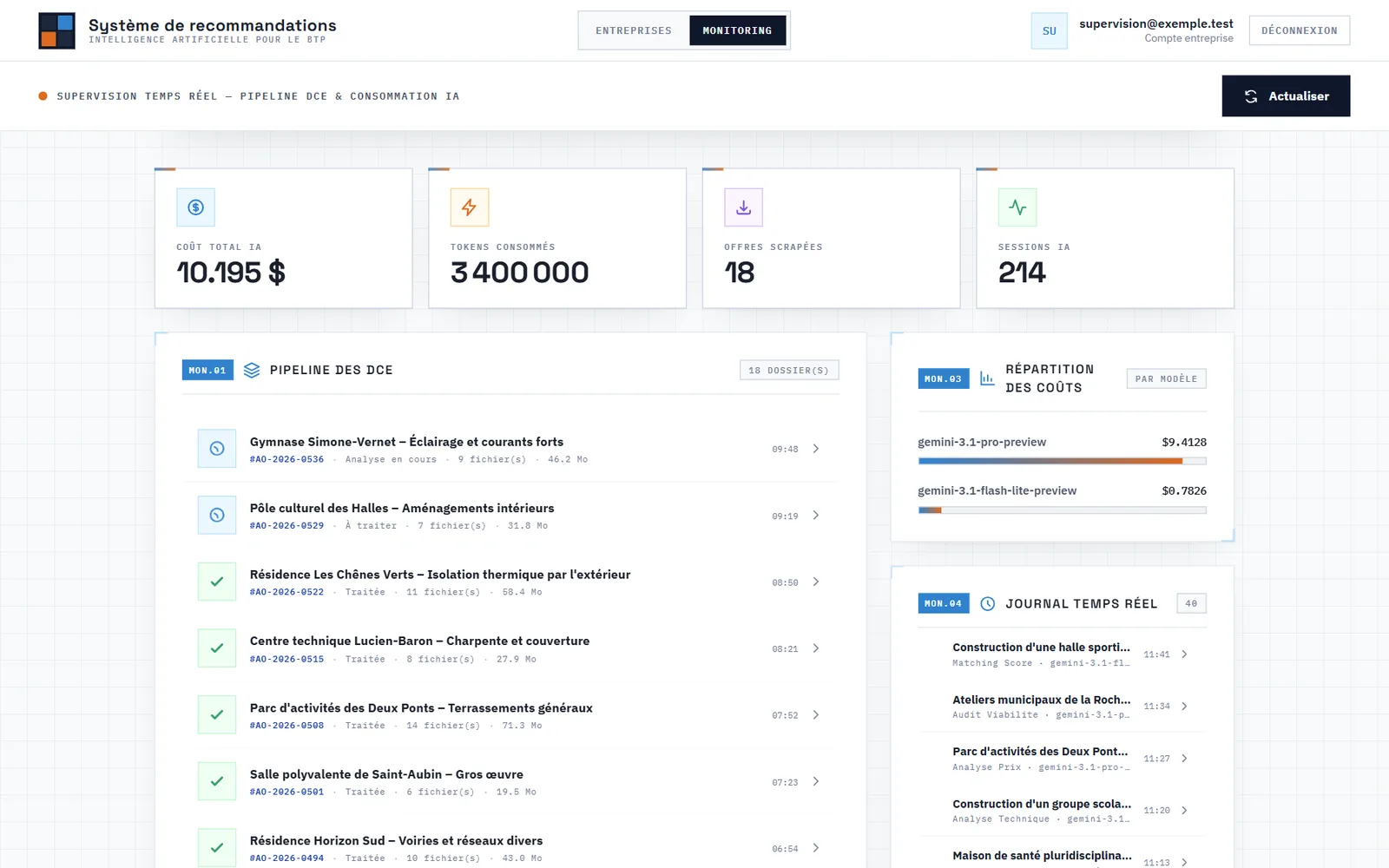This screenshot has height=868, width=1389.
Task: Select the Monitoring tab
Action: point(737,30)
